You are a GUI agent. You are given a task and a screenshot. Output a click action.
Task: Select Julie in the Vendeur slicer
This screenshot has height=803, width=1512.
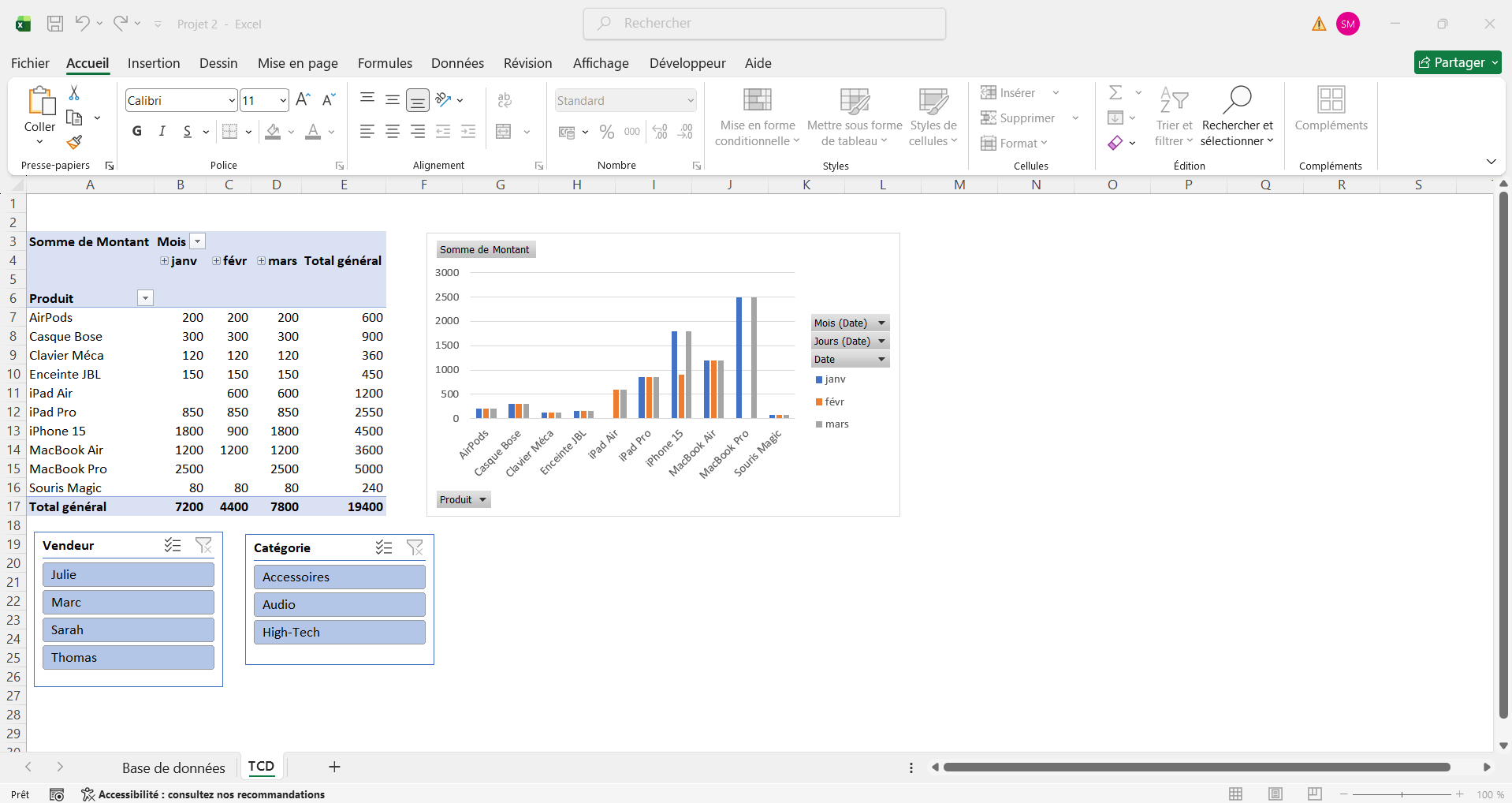[128, 575]
